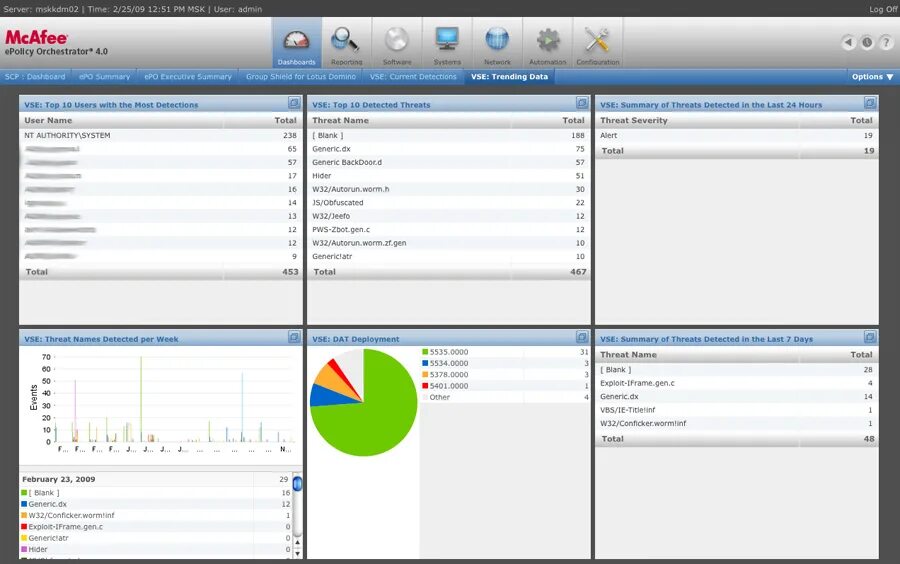The height and width of the screenshot is (564, 900).
Task: Open the Options dropdown menu
Action: 872,77
